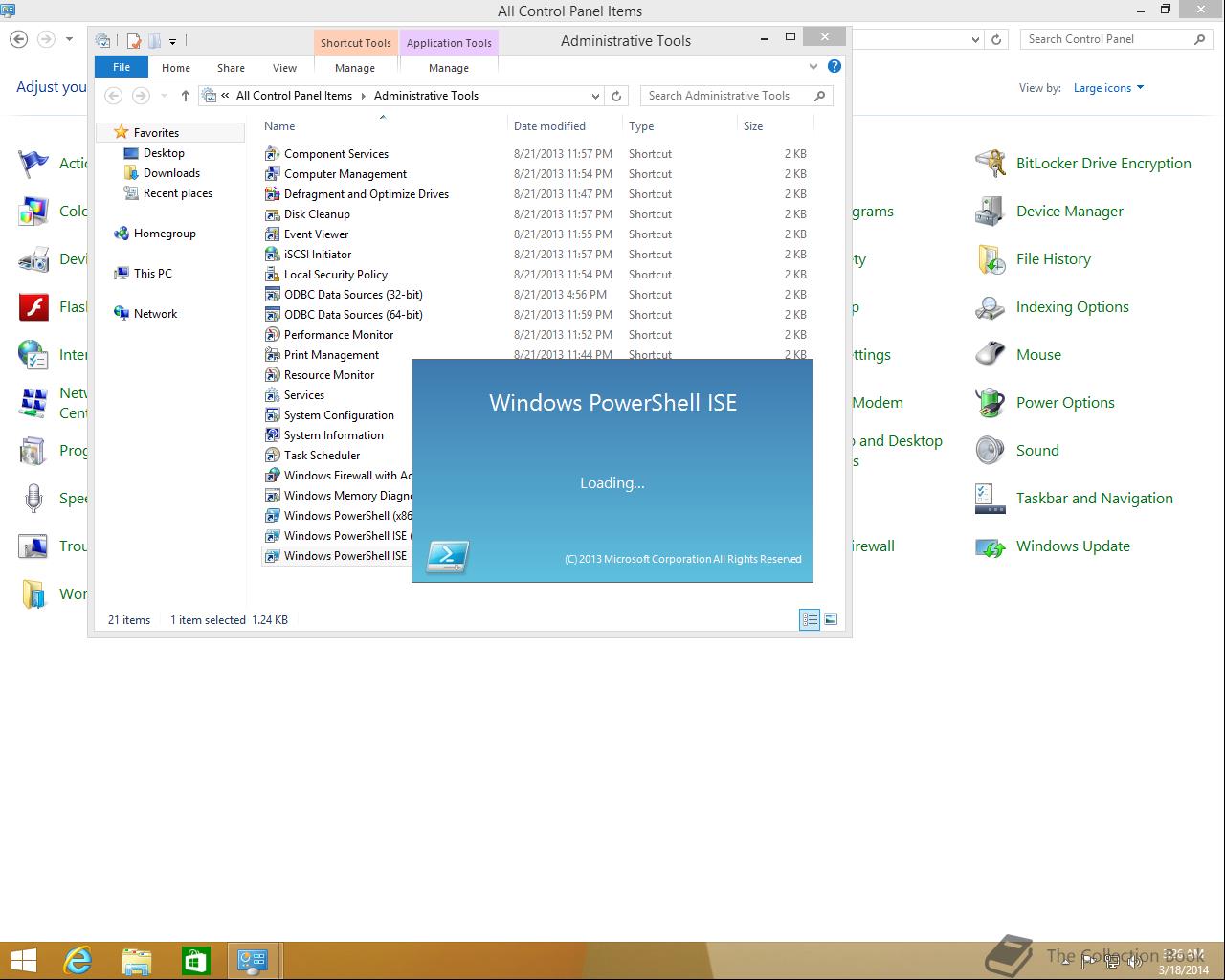This screenshot has width=1225, height=980.
Task: Select System Information list item
Action: coord(334,435)
